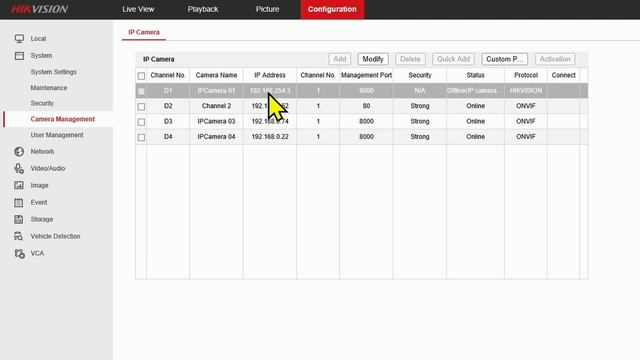This screenshot has width=640, height=360.
Task: Click the Hikvision logo
Action: click(x=39, y=9)
